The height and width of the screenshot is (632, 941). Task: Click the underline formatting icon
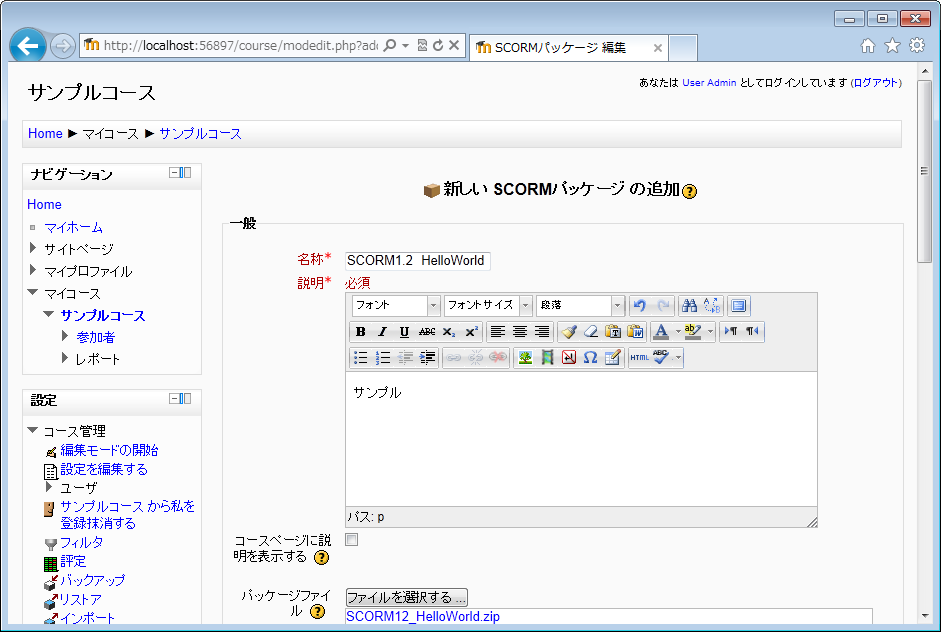click(x=404, y=332)
